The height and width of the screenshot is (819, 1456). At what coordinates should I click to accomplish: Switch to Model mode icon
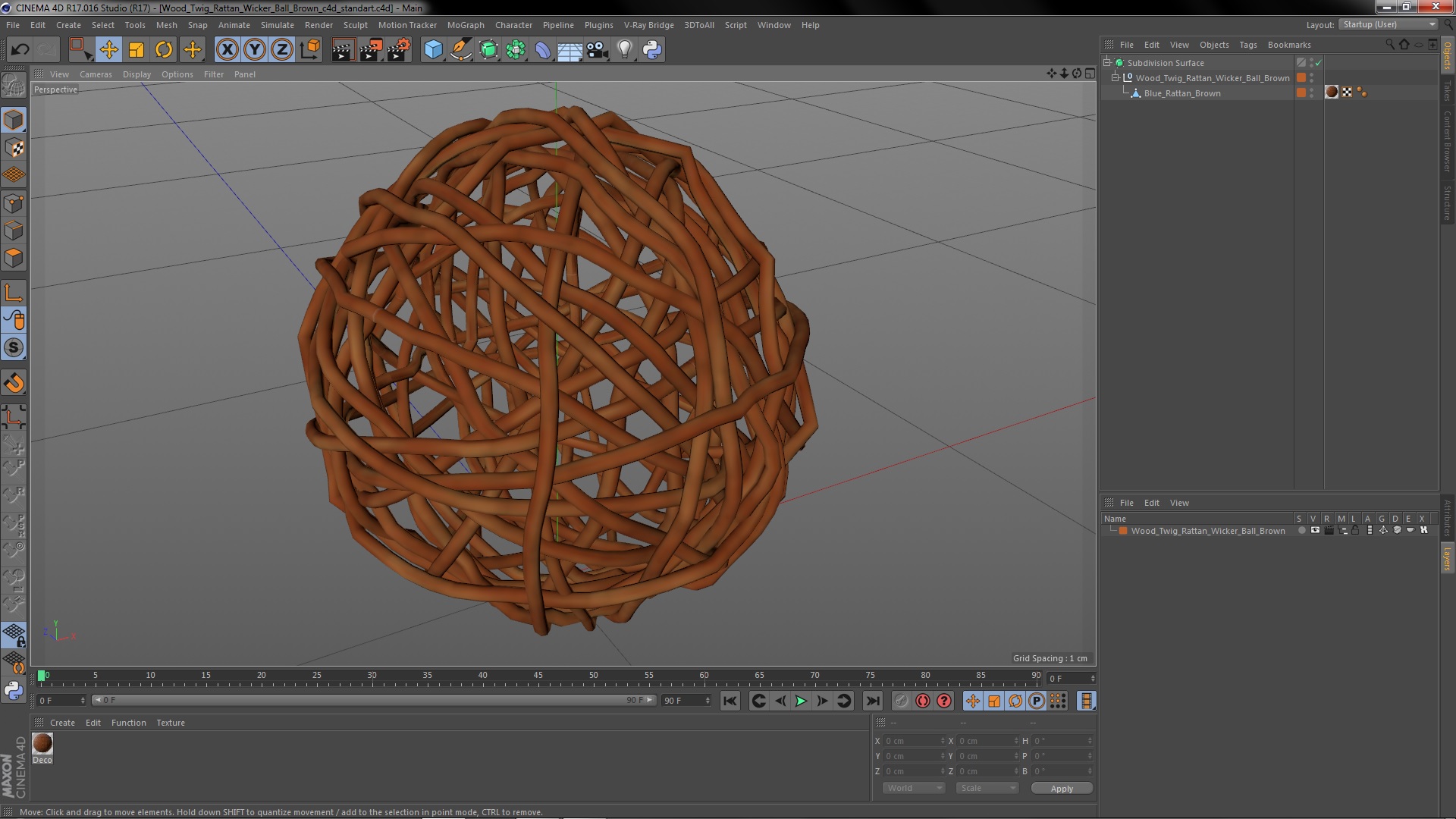(14, 120)
